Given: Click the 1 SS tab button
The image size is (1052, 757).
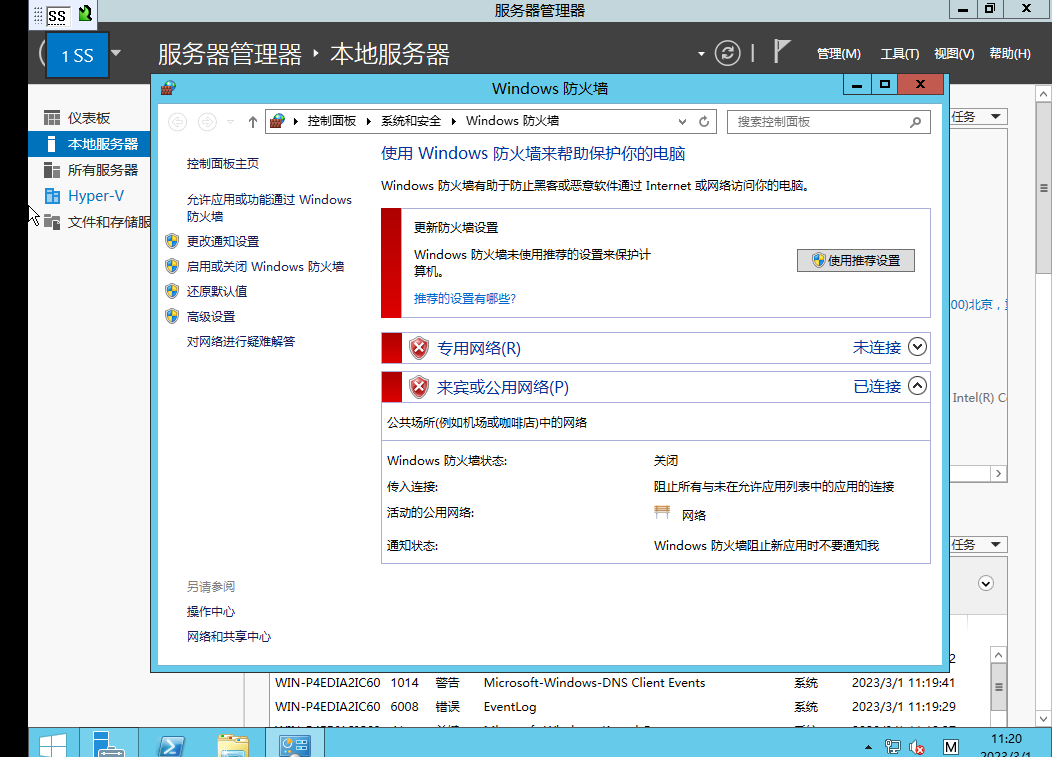Looking at the screenshot, I should [x=77, y=56].
